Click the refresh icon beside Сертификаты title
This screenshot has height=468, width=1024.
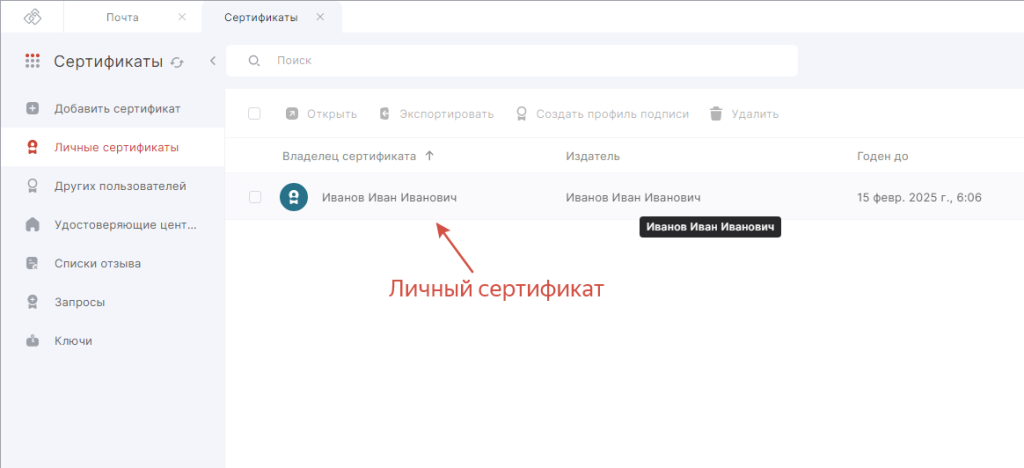coord(176,63)
